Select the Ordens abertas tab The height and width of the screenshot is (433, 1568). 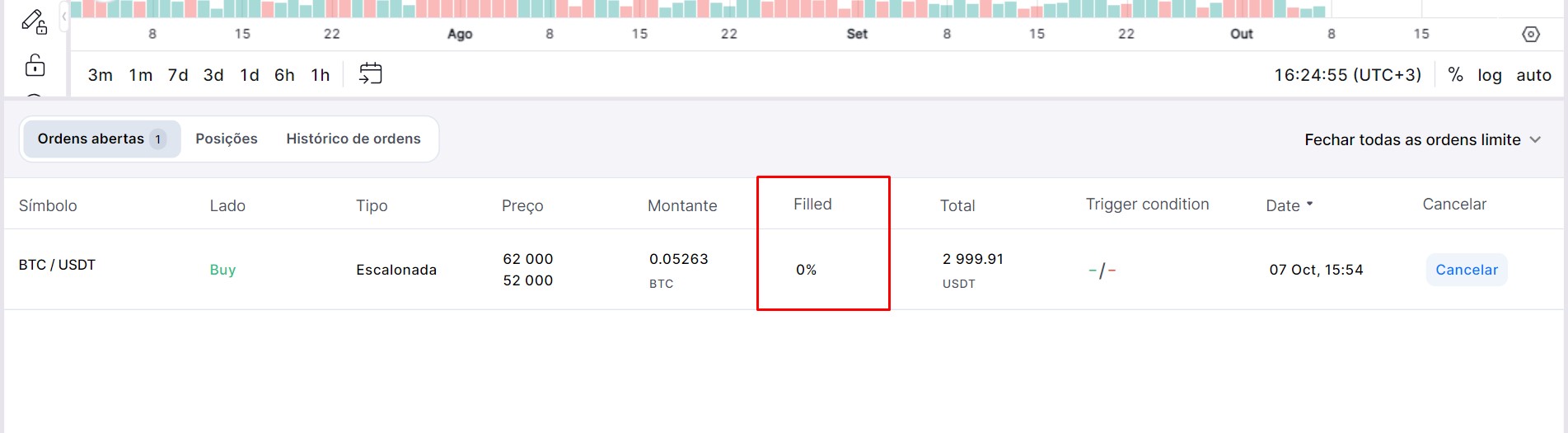click(101, 139)
